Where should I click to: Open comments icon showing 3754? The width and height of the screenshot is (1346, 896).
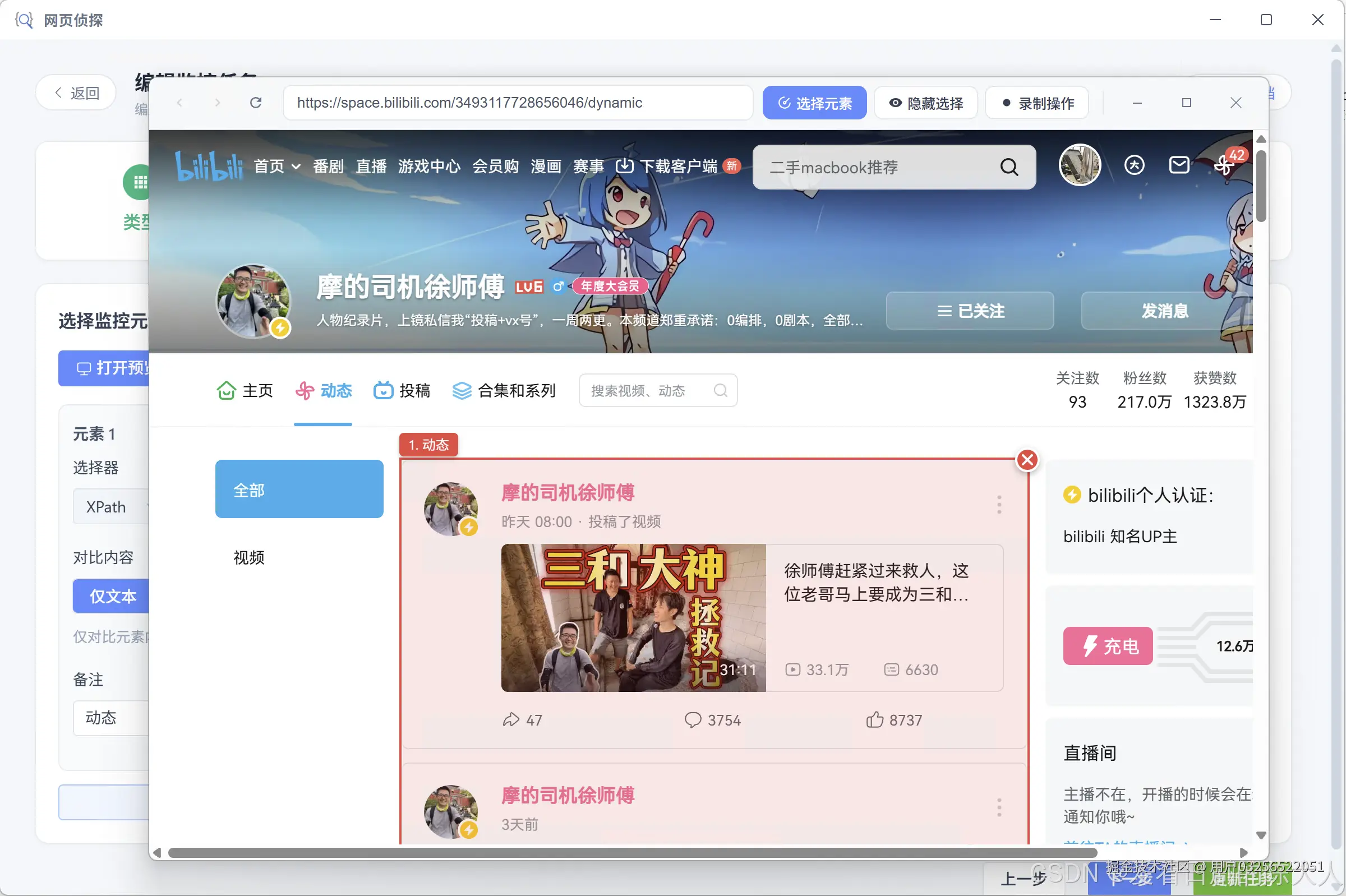tap(693, 719)
